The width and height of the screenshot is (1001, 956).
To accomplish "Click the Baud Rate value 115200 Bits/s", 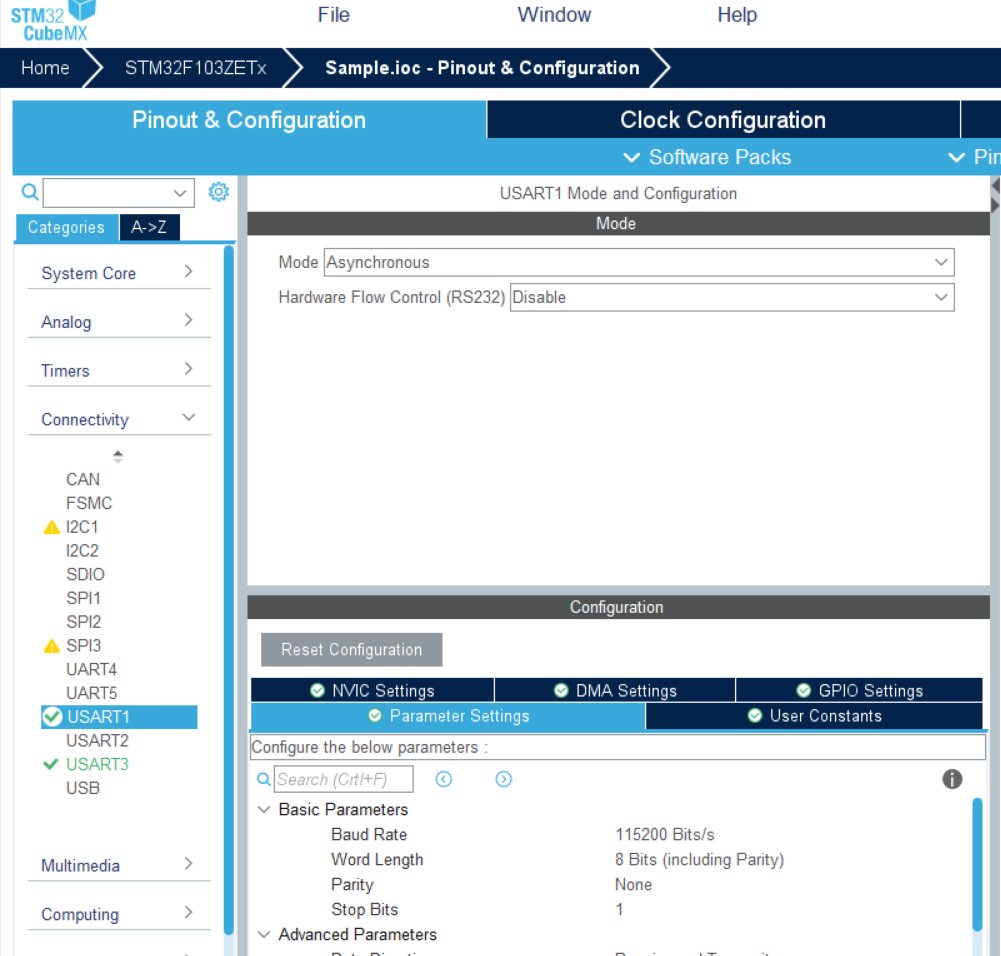I will pos(665,835).
